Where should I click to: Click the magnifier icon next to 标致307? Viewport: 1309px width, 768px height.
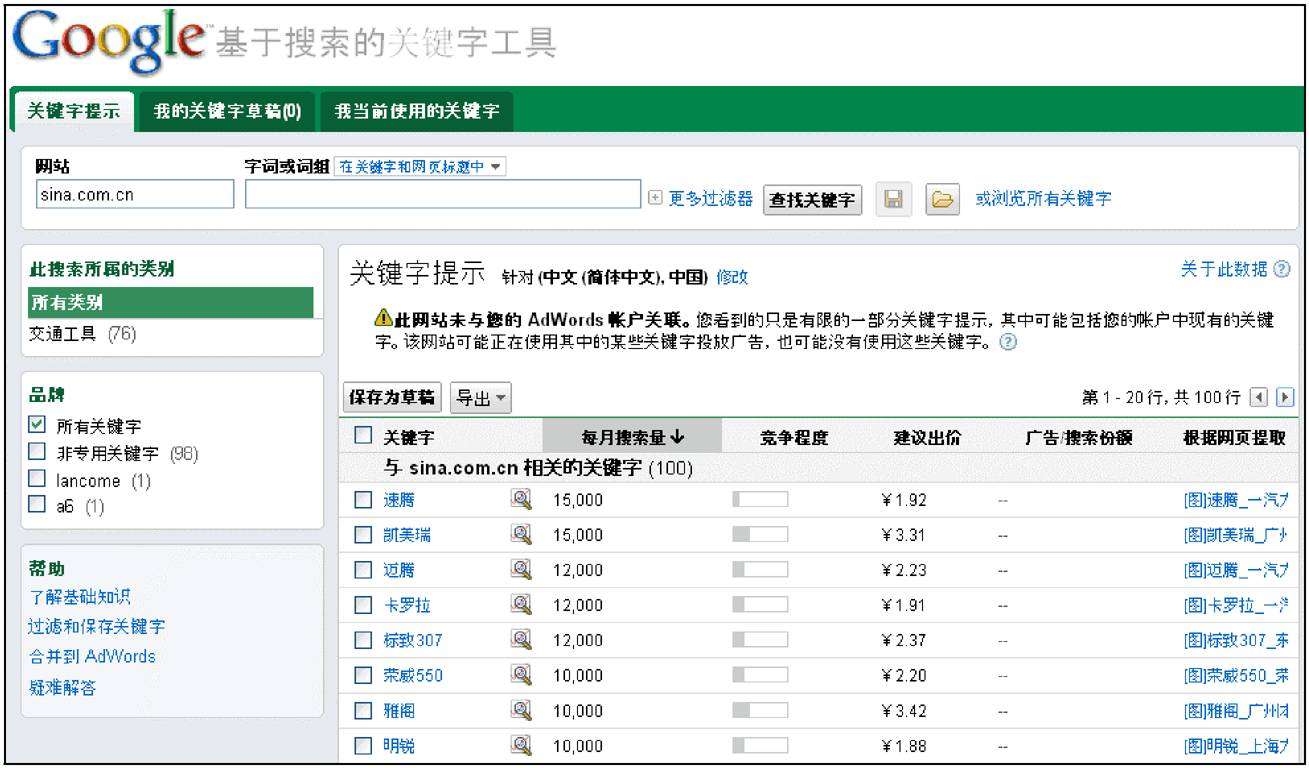click(521, 640)
